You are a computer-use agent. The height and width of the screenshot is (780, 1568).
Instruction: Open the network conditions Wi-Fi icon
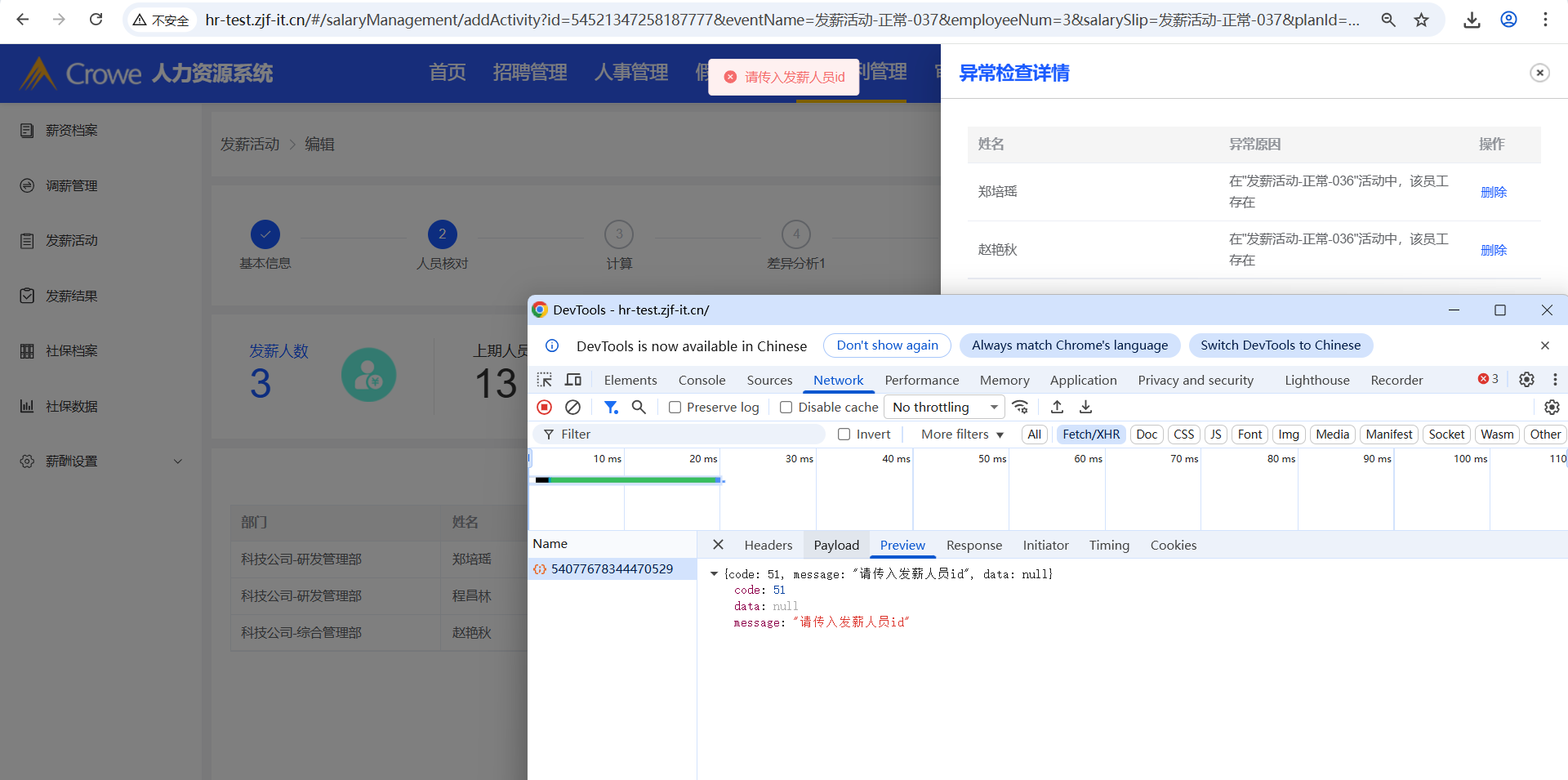click(x=1020, y=407)
